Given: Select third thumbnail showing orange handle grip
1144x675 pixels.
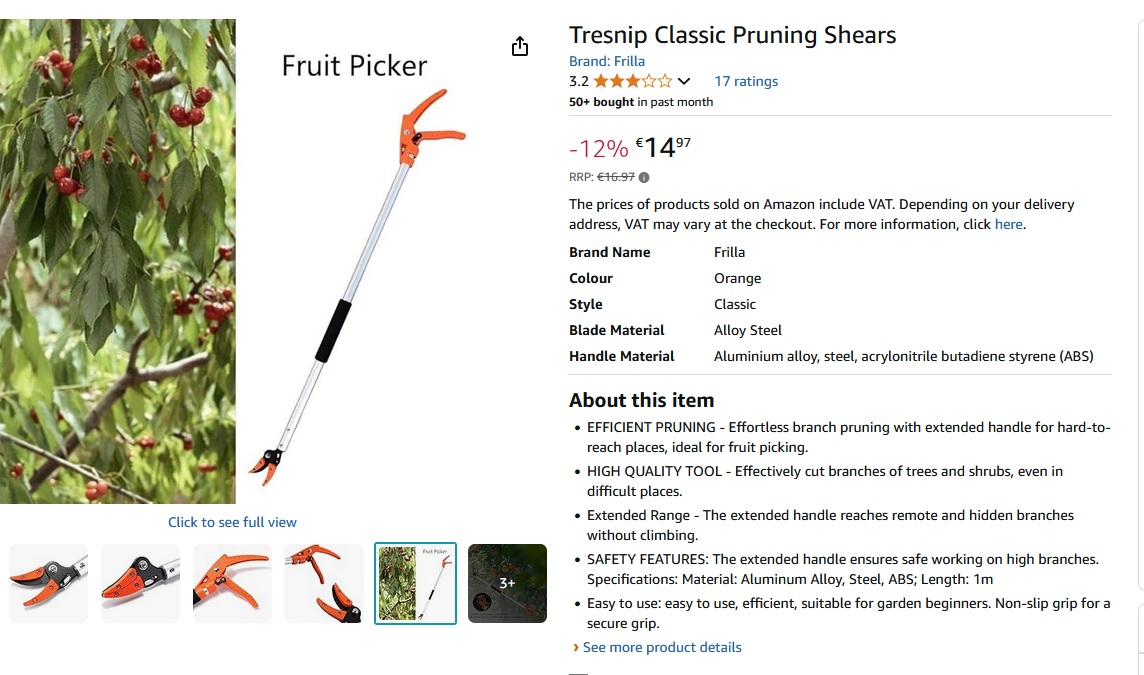Looking at the screenshot, I should [x=232, y=583].
